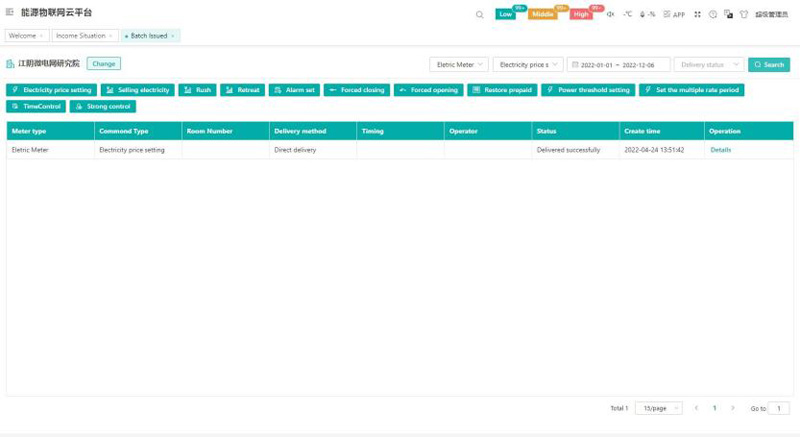
Task: Click the clock icon in header
Action: [713, 15]
